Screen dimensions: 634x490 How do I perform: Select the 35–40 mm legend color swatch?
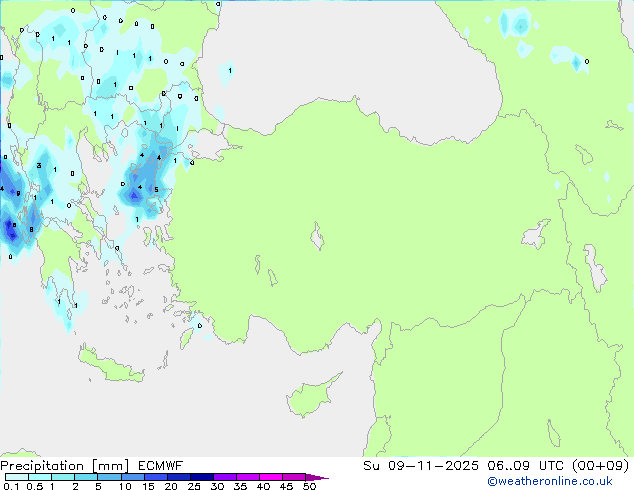[248, 477]
